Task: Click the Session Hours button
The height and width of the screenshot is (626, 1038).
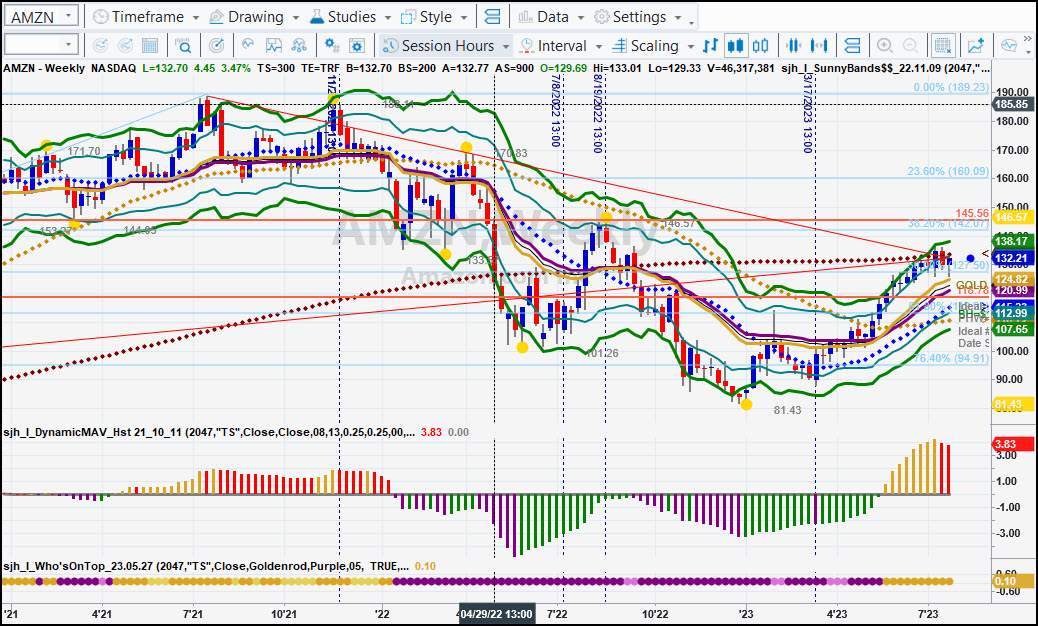Action: coord(446,45)
